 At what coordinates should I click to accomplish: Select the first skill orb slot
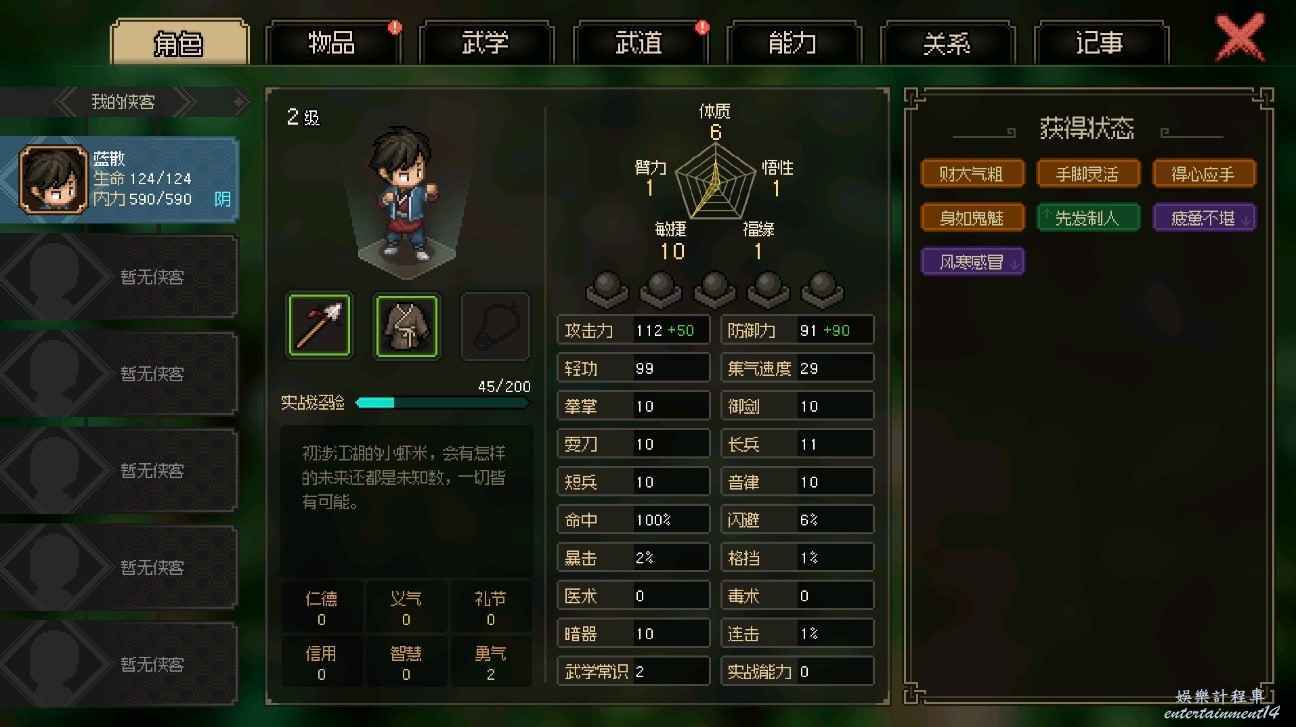606,288
